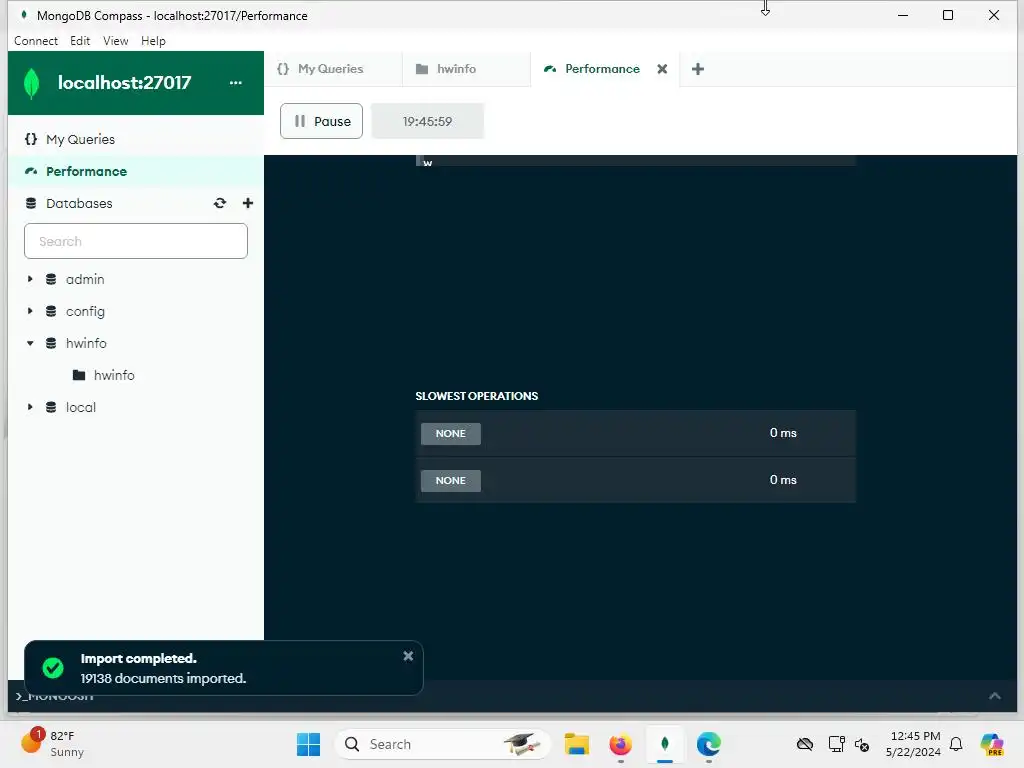Image resolution: width=1024 pixels, height=768 pixels.
Task: Click the MongoDB leaf logo in sidebar
Action: [31, 84]
